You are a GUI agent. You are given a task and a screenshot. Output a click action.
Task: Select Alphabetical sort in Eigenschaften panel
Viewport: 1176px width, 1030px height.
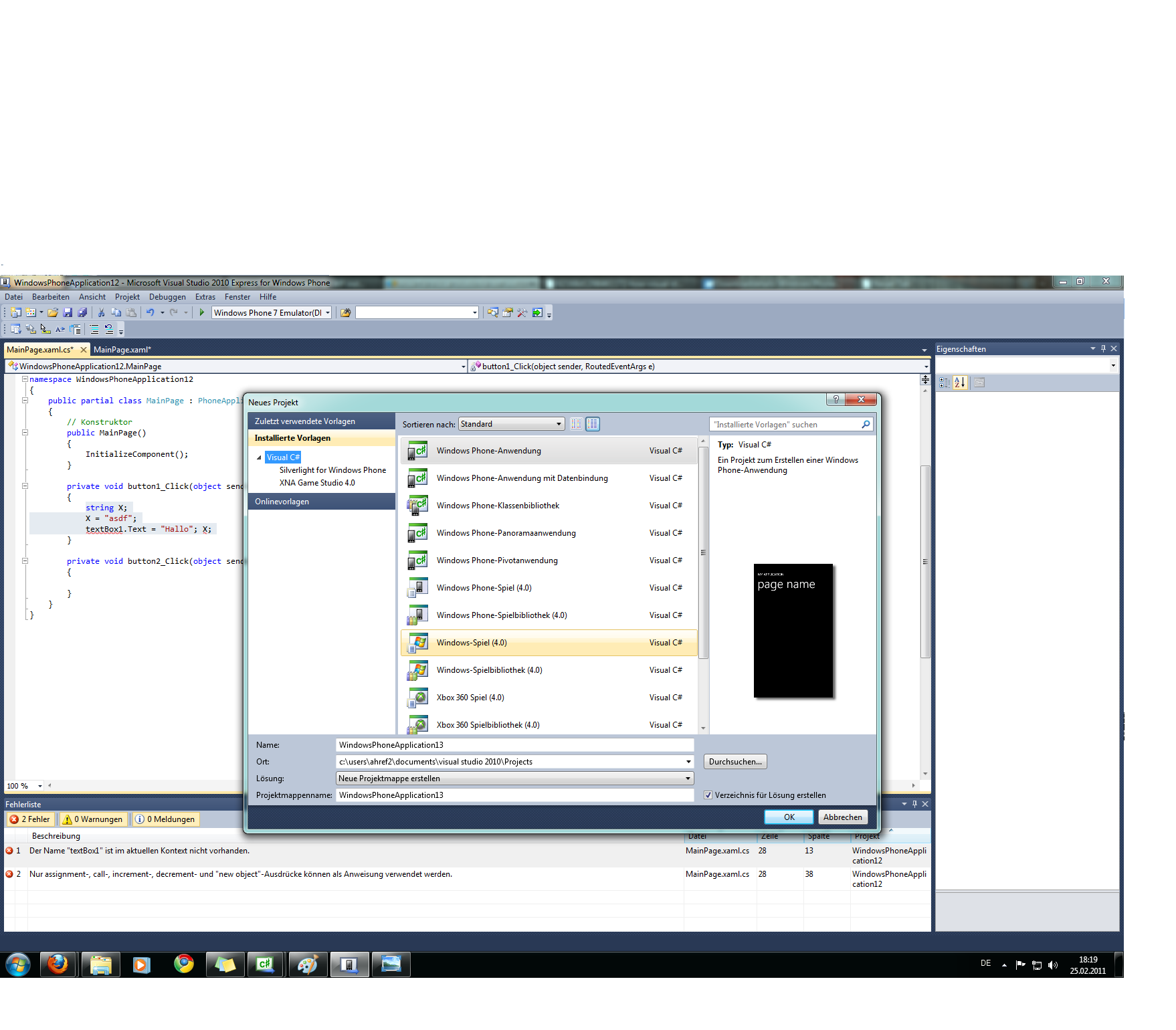click(960, 383)
